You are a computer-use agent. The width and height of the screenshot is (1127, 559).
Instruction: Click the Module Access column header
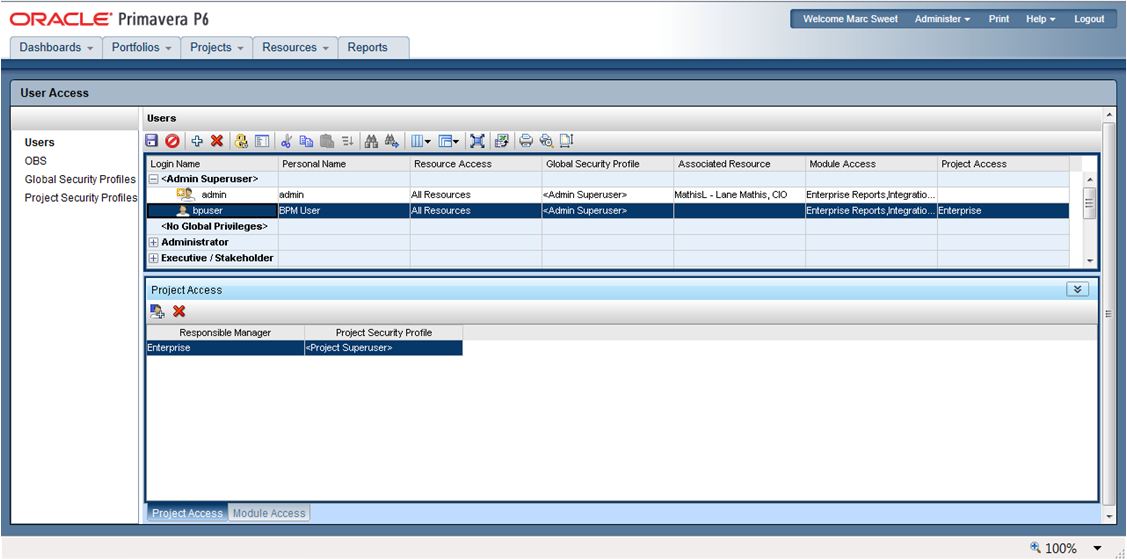click(x=871, y=164)
